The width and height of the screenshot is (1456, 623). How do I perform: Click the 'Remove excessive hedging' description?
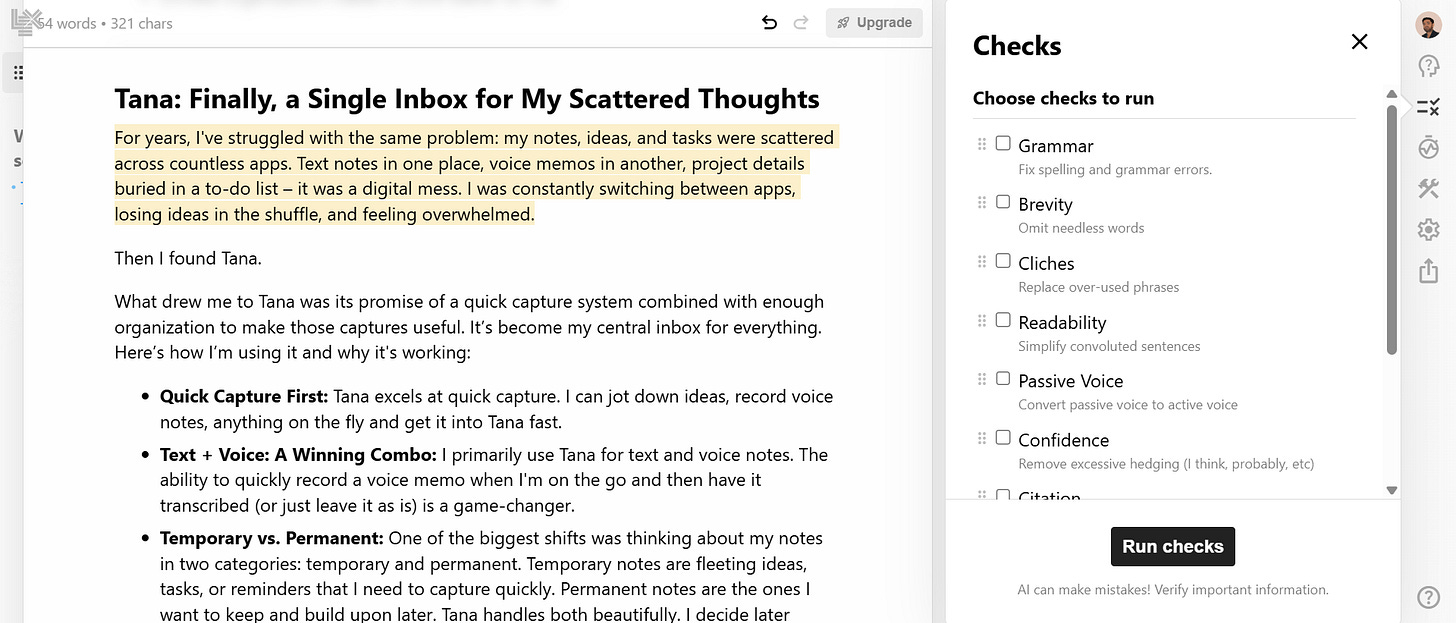pyautogui.click(x=1166, y=464)
